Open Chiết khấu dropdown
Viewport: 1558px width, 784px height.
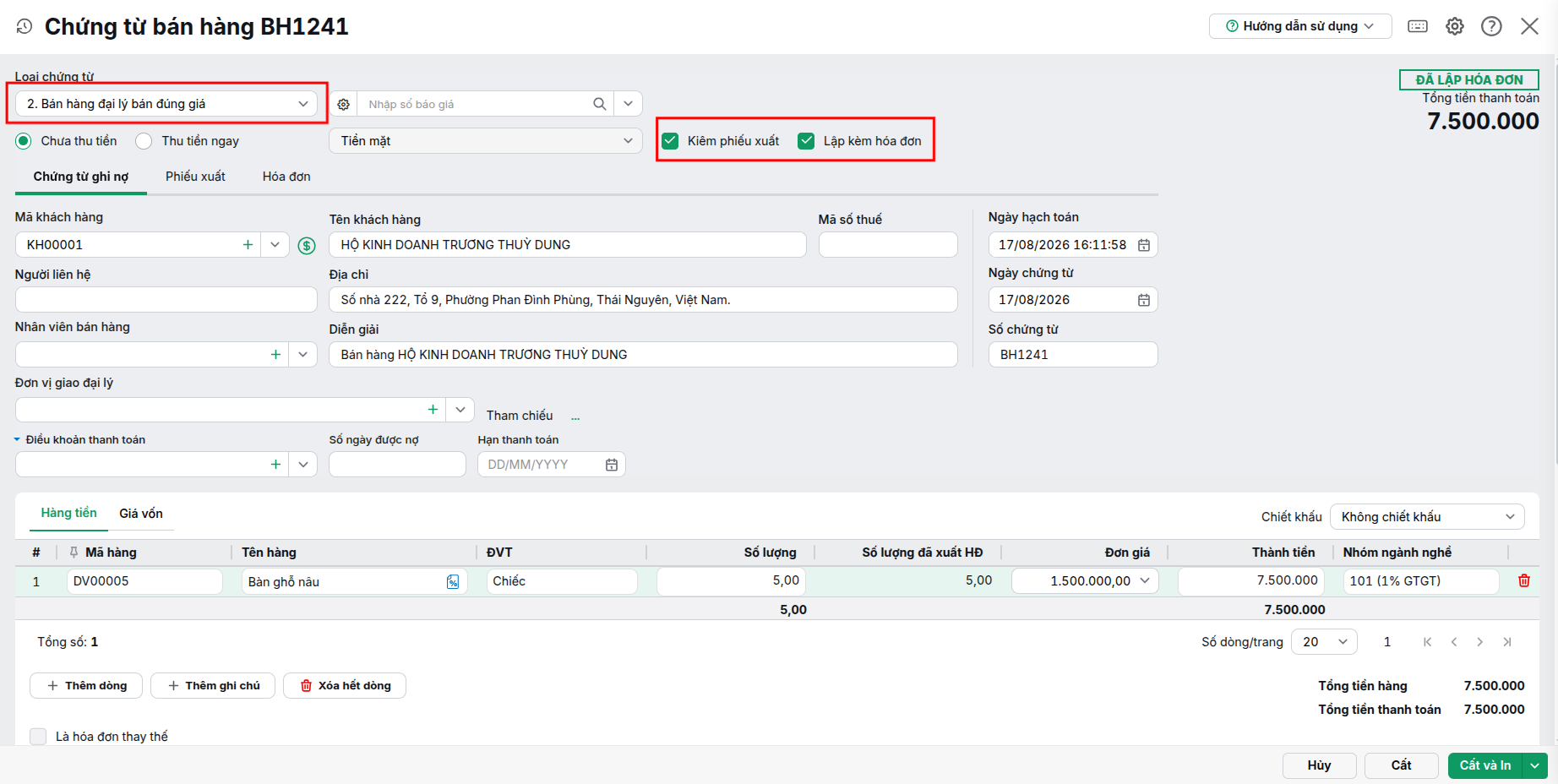coord(1427,517)
